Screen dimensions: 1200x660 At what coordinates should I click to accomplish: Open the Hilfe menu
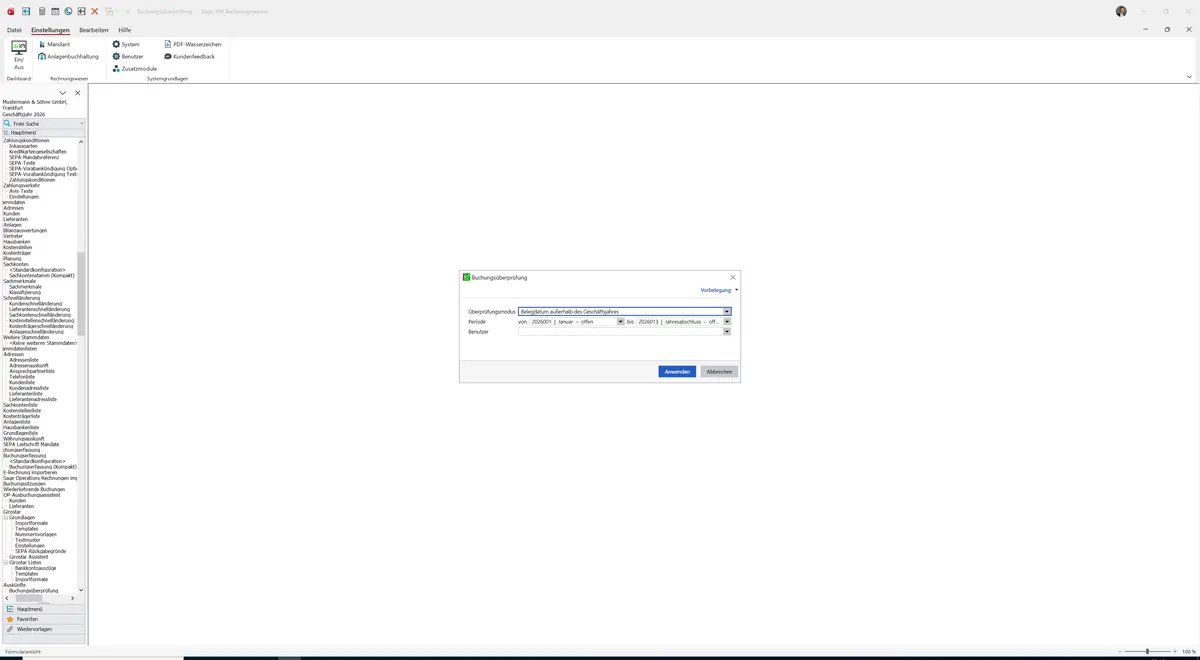(125, 30)
